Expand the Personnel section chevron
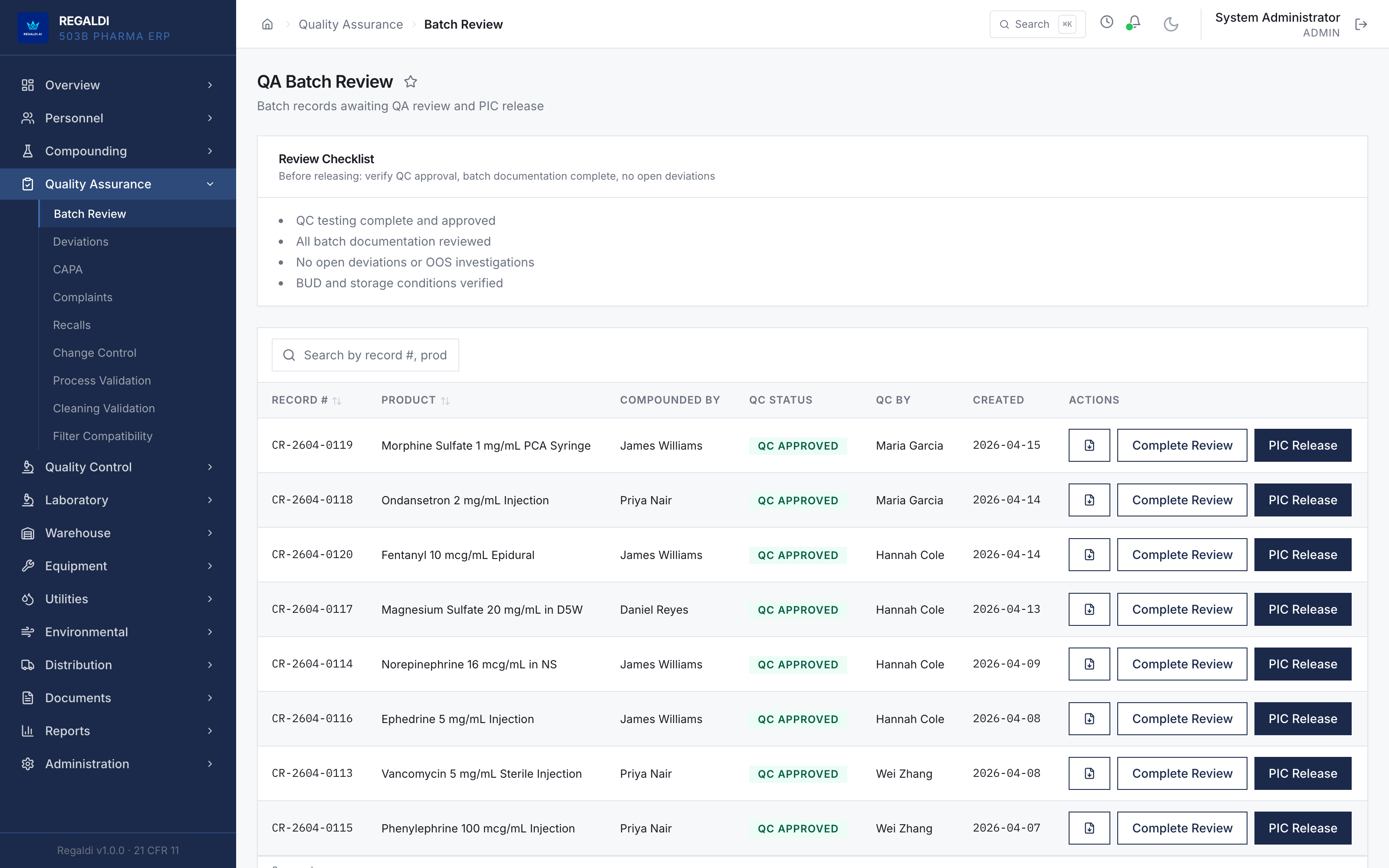 pos(210,118)
